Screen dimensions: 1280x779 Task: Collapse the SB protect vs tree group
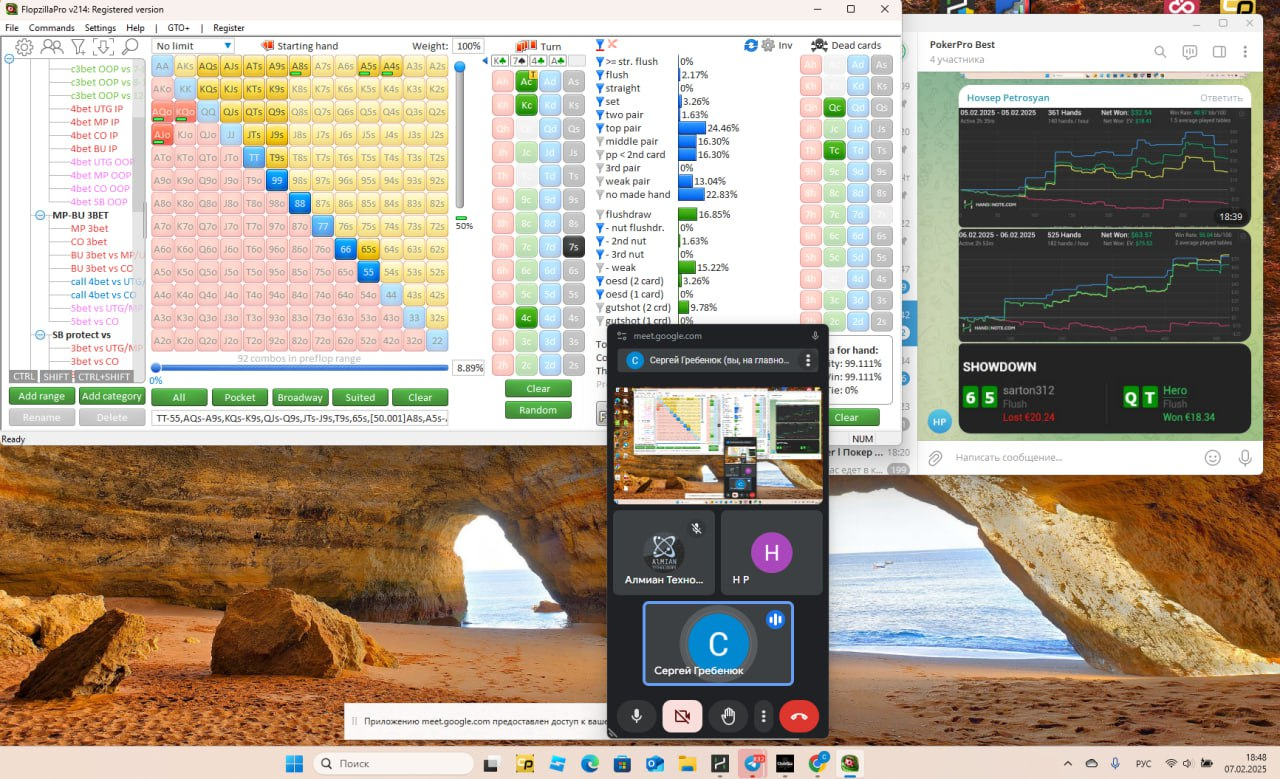(41, 335)
